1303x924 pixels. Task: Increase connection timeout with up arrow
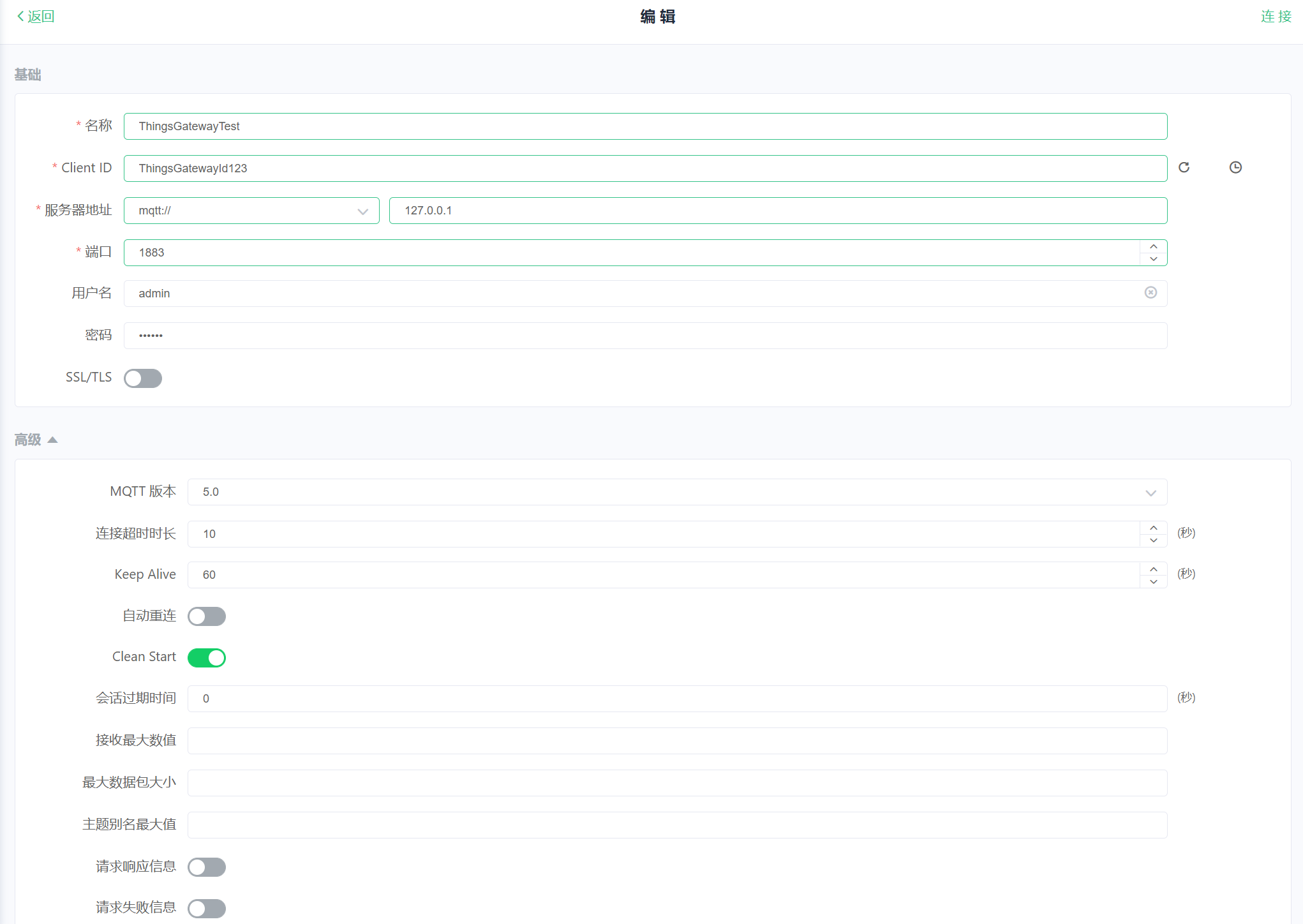click(1154, 528)
